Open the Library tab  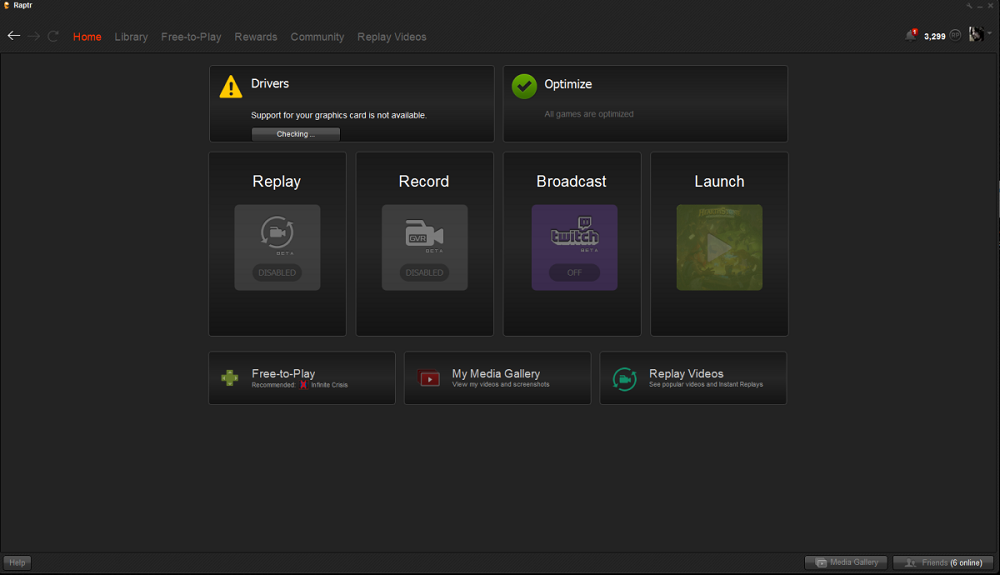point(131,37)
